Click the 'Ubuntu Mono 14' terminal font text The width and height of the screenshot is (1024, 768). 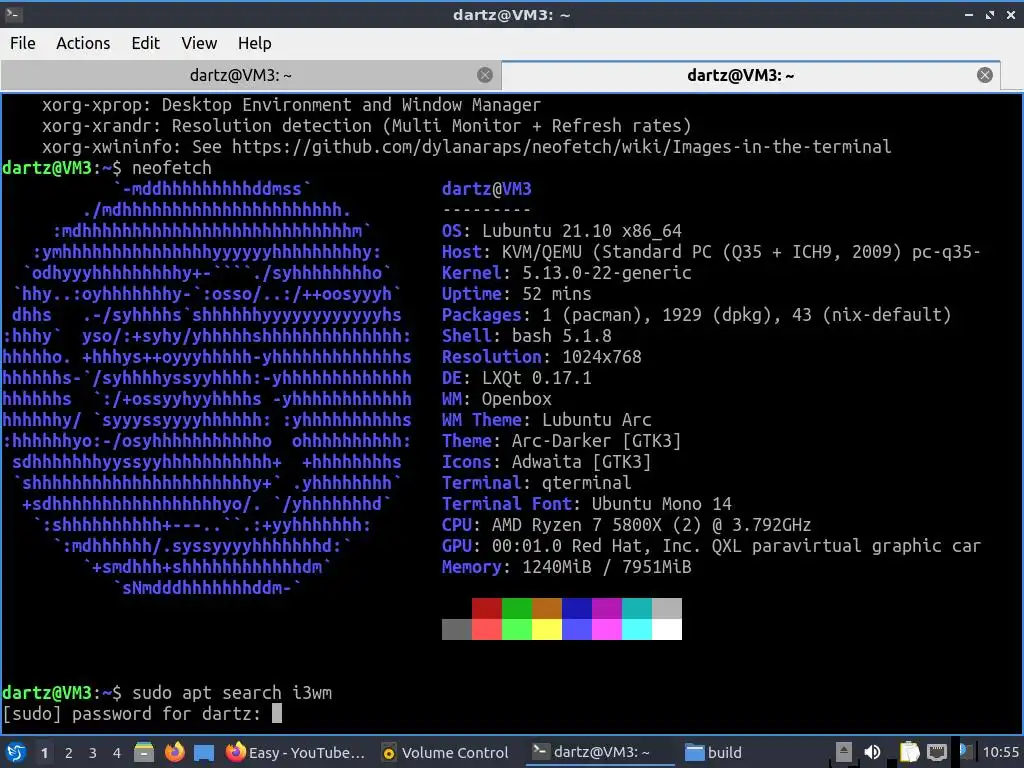click(662, 504)
